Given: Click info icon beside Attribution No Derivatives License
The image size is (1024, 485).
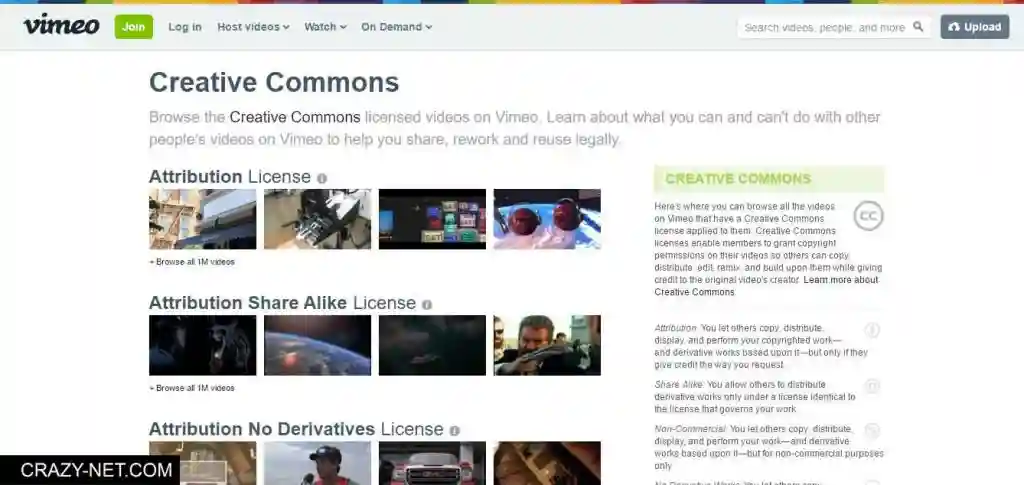Looking at the screenshot, I should [x=455, y=431].
